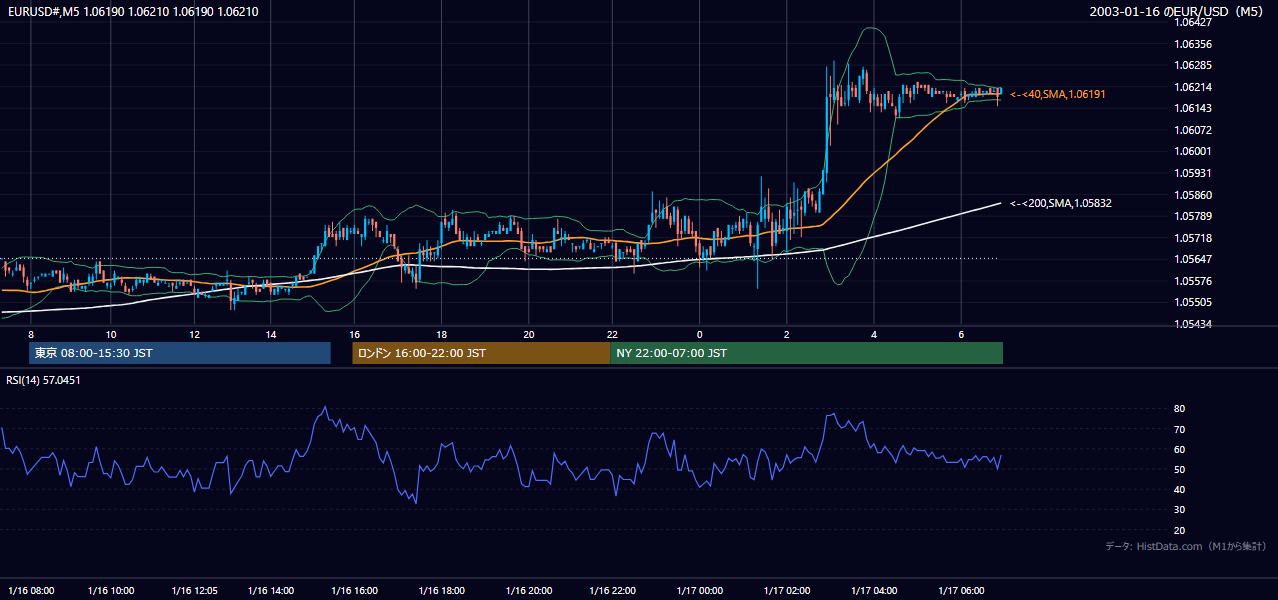
Task: Click the 1/16 12:05 time label
Action: point(195,591)
